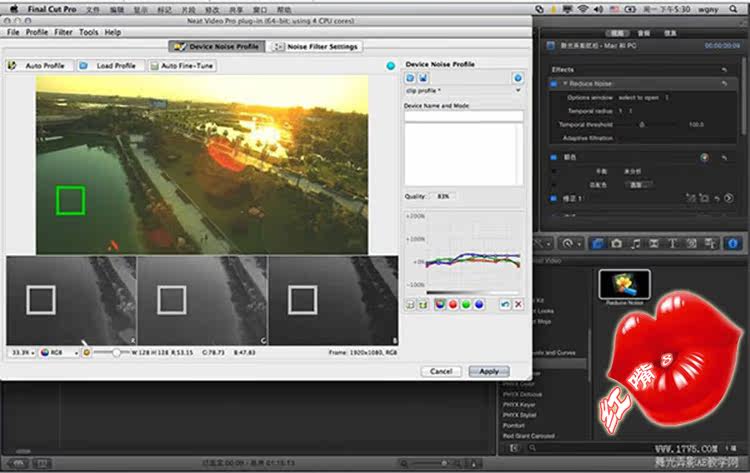Toggle the Inspector info button in FCP toolbar
Image resolution: width=750 pixels, height=473 pixels.
pos(733,243)
